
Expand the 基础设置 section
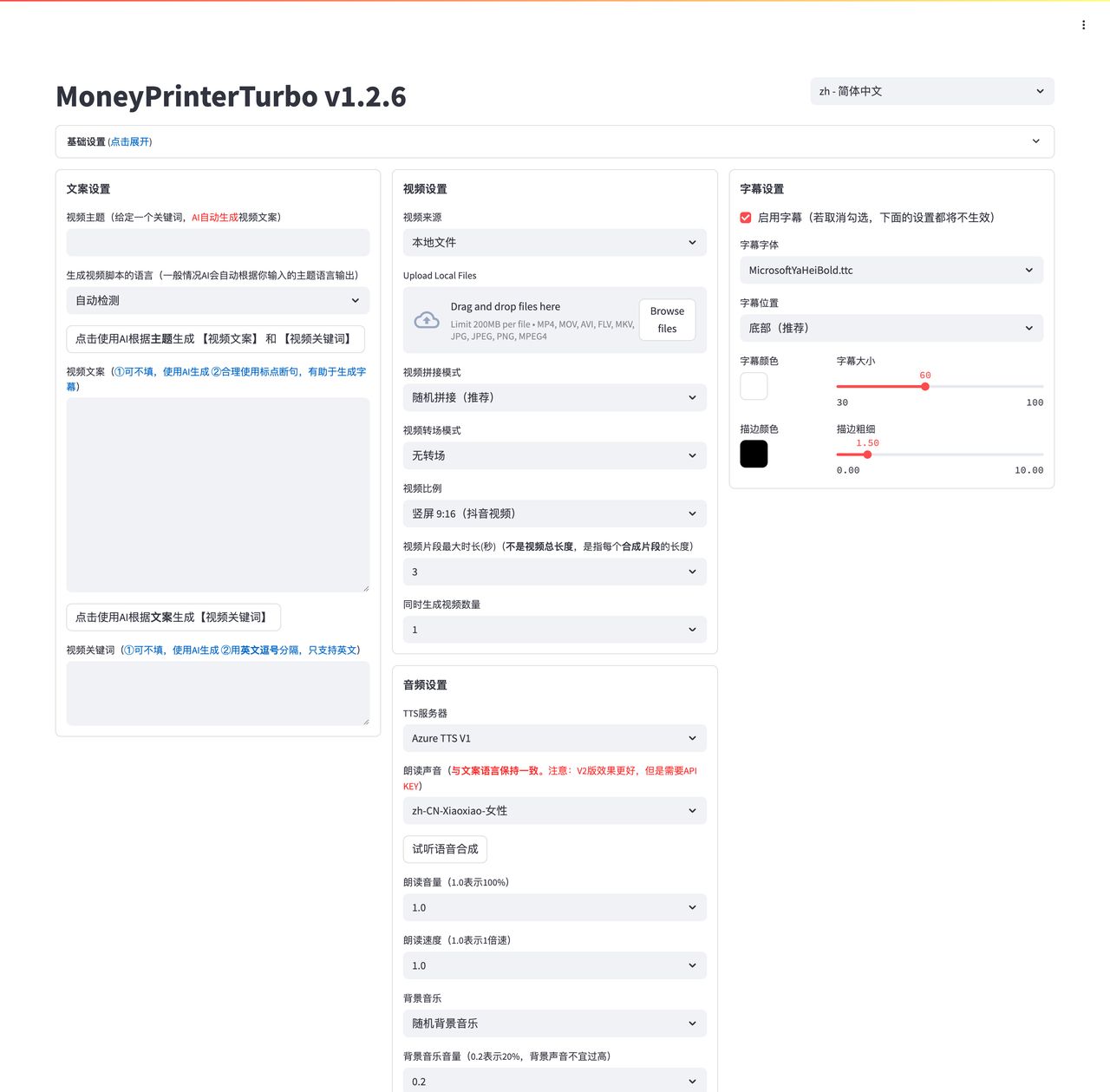pos(109,141)
